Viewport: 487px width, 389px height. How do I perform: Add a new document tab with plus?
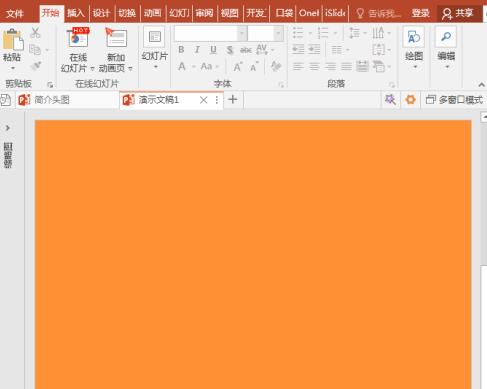click(233, 99)
